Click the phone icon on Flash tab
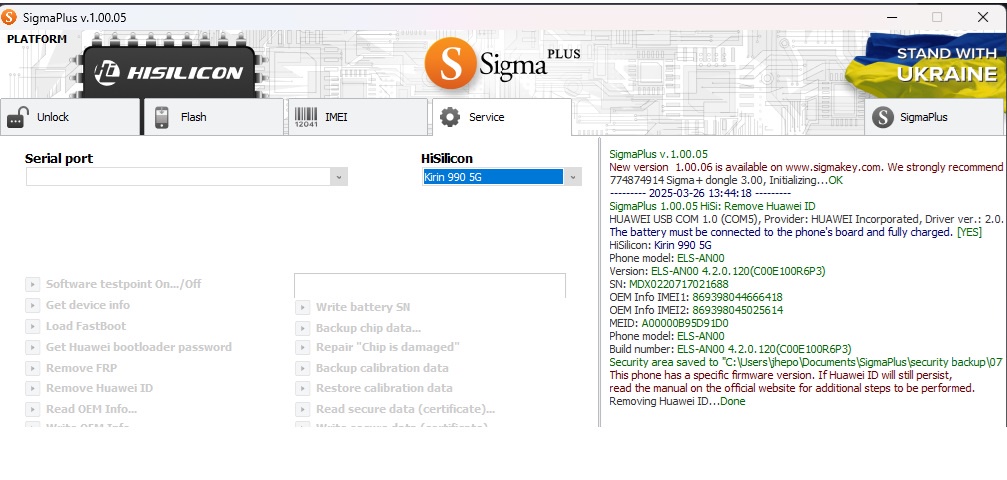This screenshot has height=480, width=1007. pyautogui.click(x=162, y=117)
